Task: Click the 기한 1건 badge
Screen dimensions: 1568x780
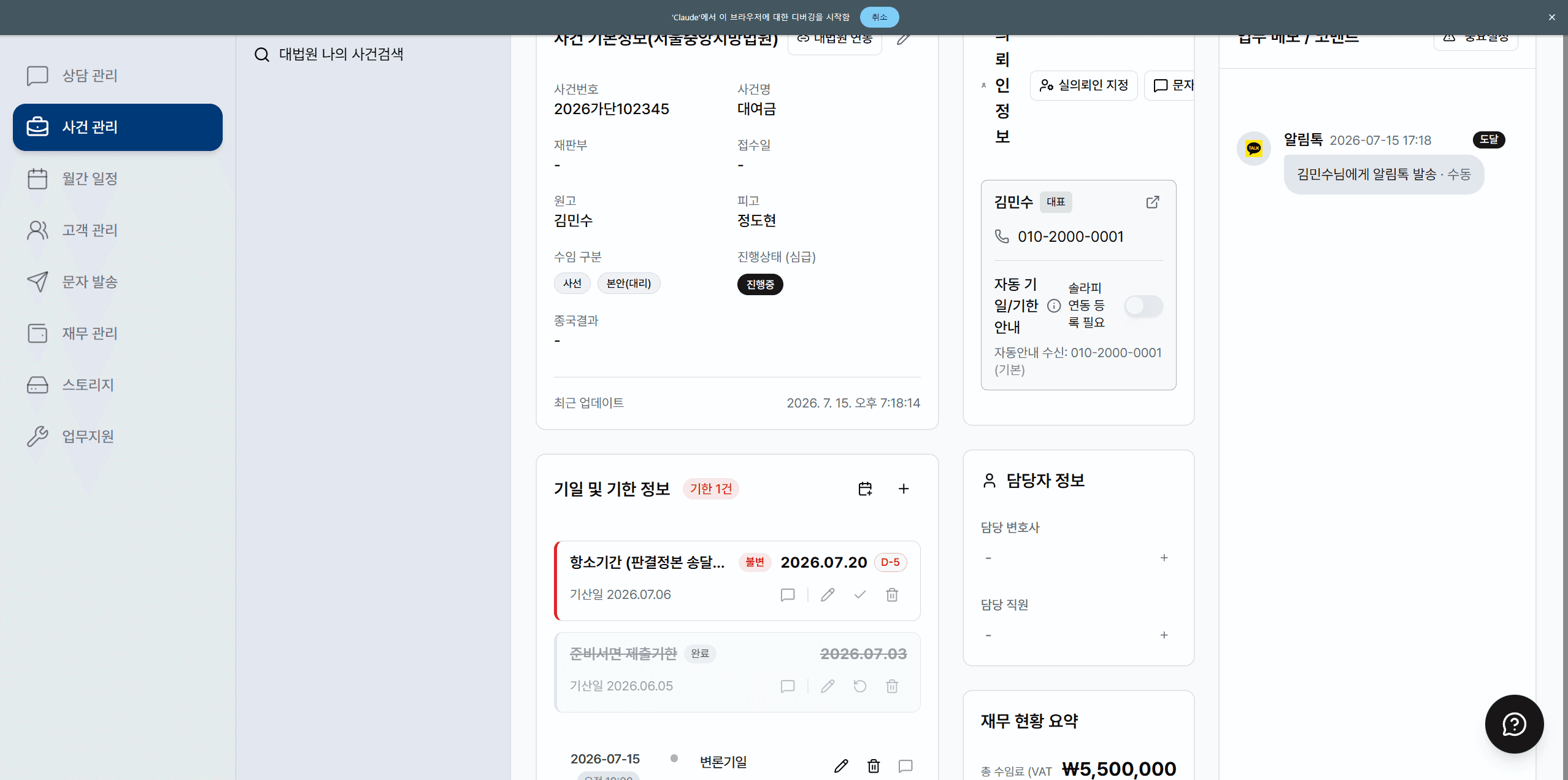Action: click(x=710, y=488)
